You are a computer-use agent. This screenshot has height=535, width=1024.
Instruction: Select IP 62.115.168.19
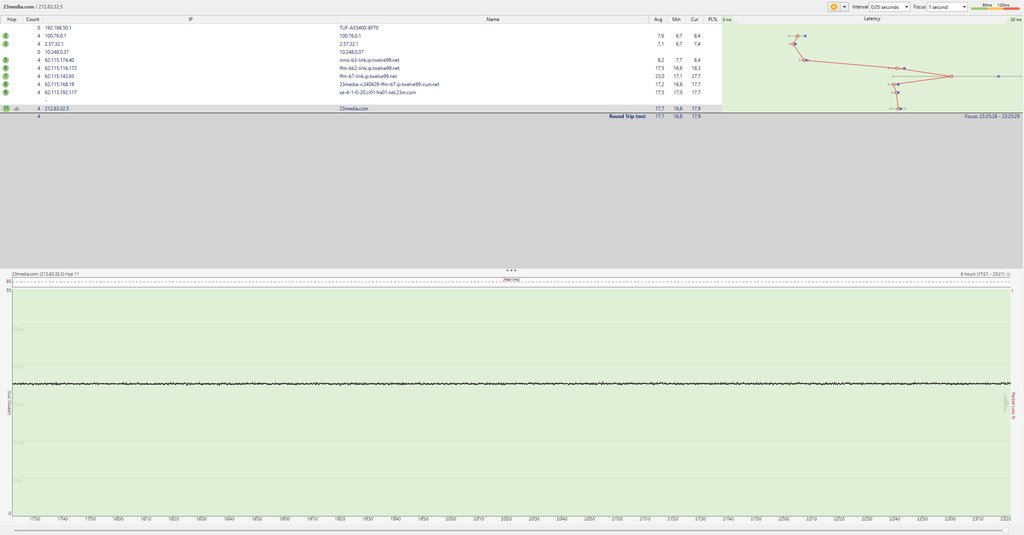(59, 84)
